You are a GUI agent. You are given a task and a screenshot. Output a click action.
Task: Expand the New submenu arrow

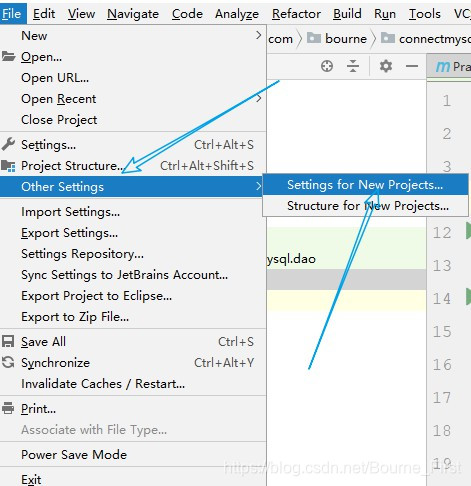pos(258,35)
